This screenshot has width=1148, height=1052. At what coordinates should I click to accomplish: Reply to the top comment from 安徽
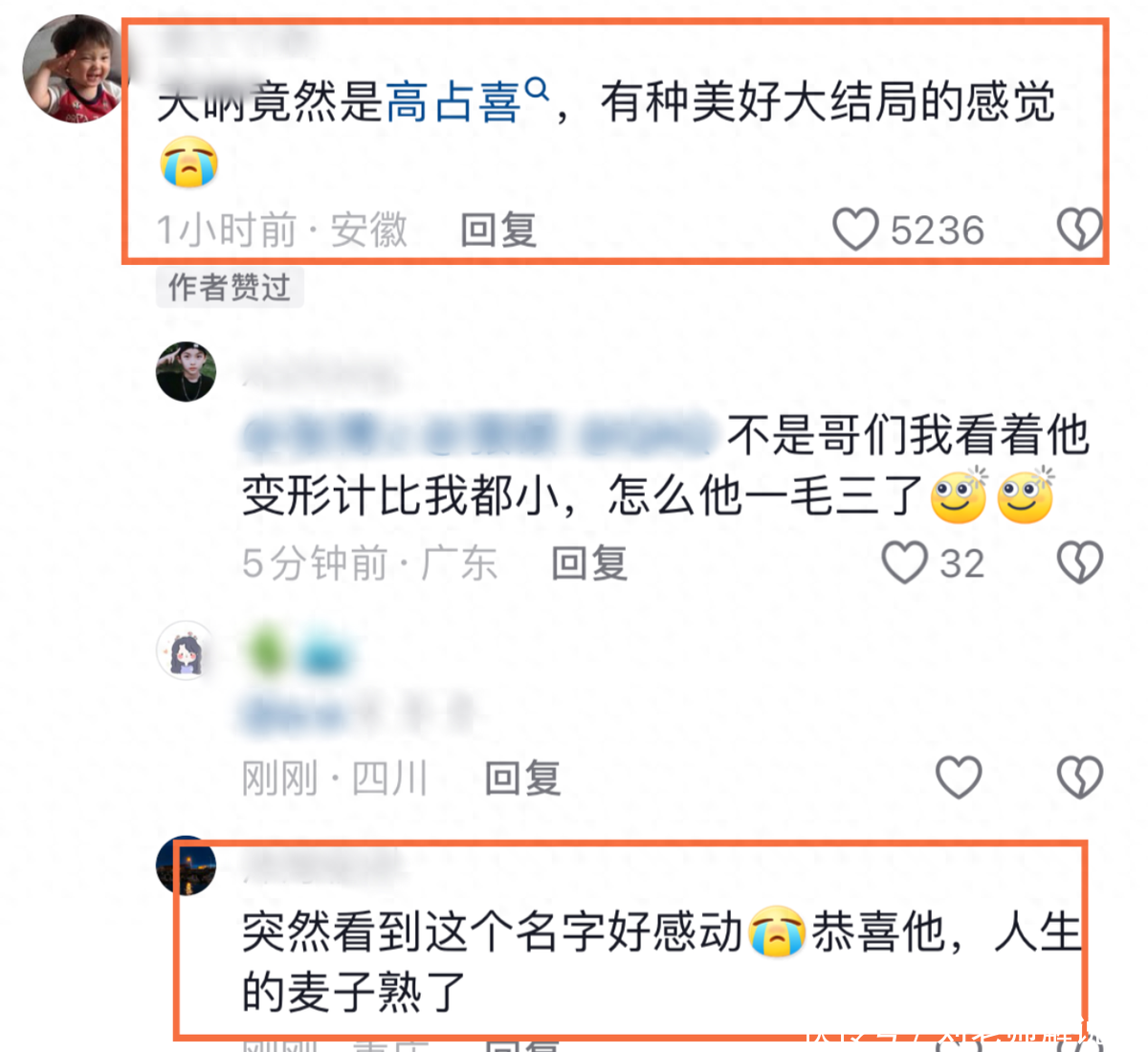[498, 230]
